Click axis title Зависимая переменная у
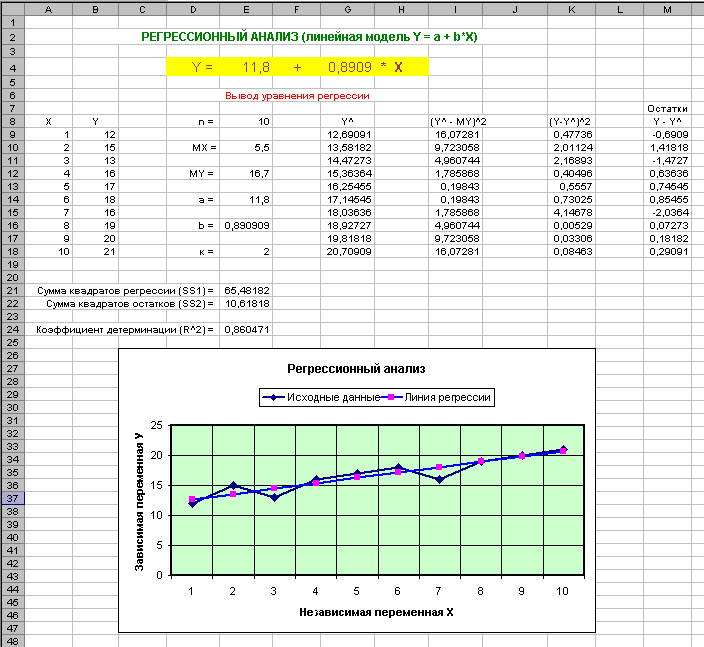Image resolution: width=704 pixels, height=647 pixels. click(139, 501)
